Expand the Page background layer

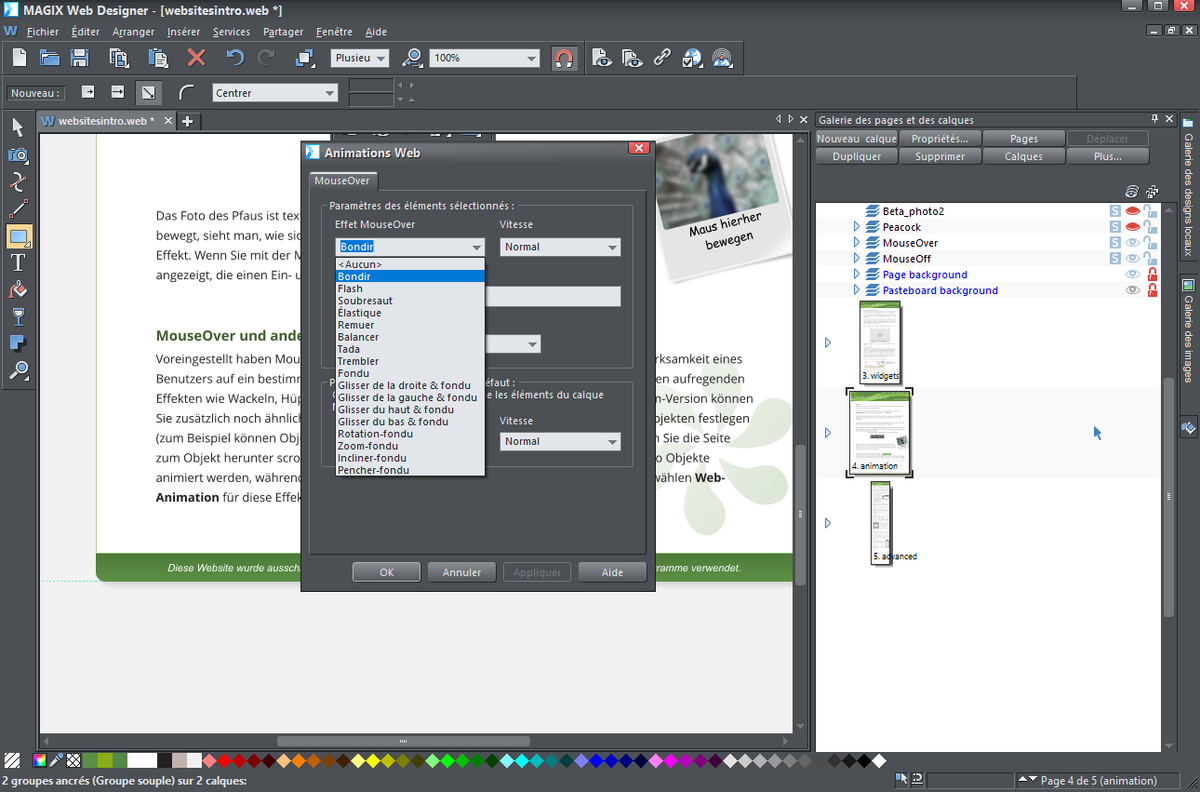tap(856, 274)
